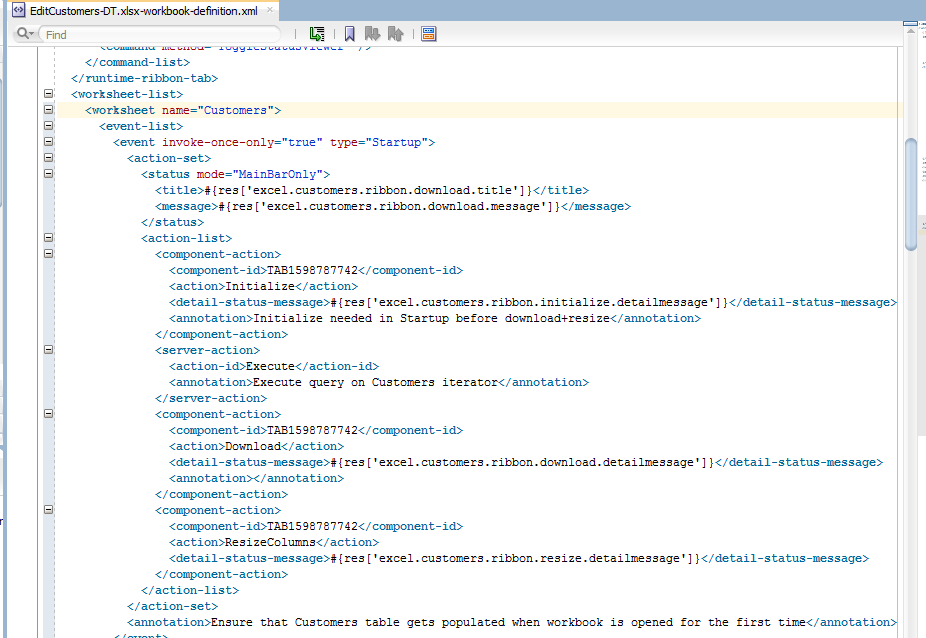Click the message element's download.message expression
Image resolution: width=926 pixels, height=638 pixels.
tap(389, 206)
